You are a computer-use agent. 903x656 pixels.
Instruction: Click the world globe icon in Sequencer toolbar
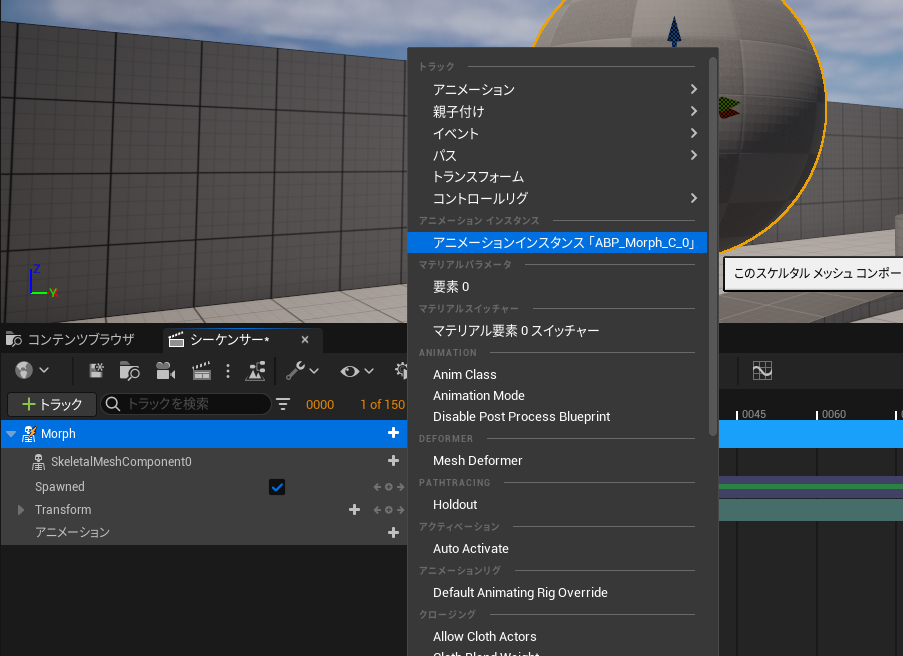pyautogui.click(x=24, y=370)
